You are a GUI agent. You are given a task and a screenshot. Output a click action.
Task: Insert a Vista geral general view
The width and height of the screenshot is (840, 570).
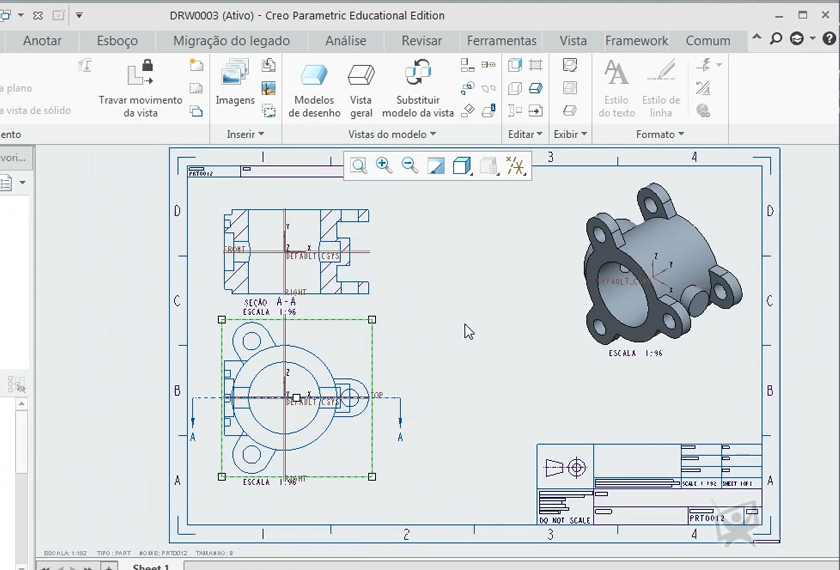tap(361, 76)
